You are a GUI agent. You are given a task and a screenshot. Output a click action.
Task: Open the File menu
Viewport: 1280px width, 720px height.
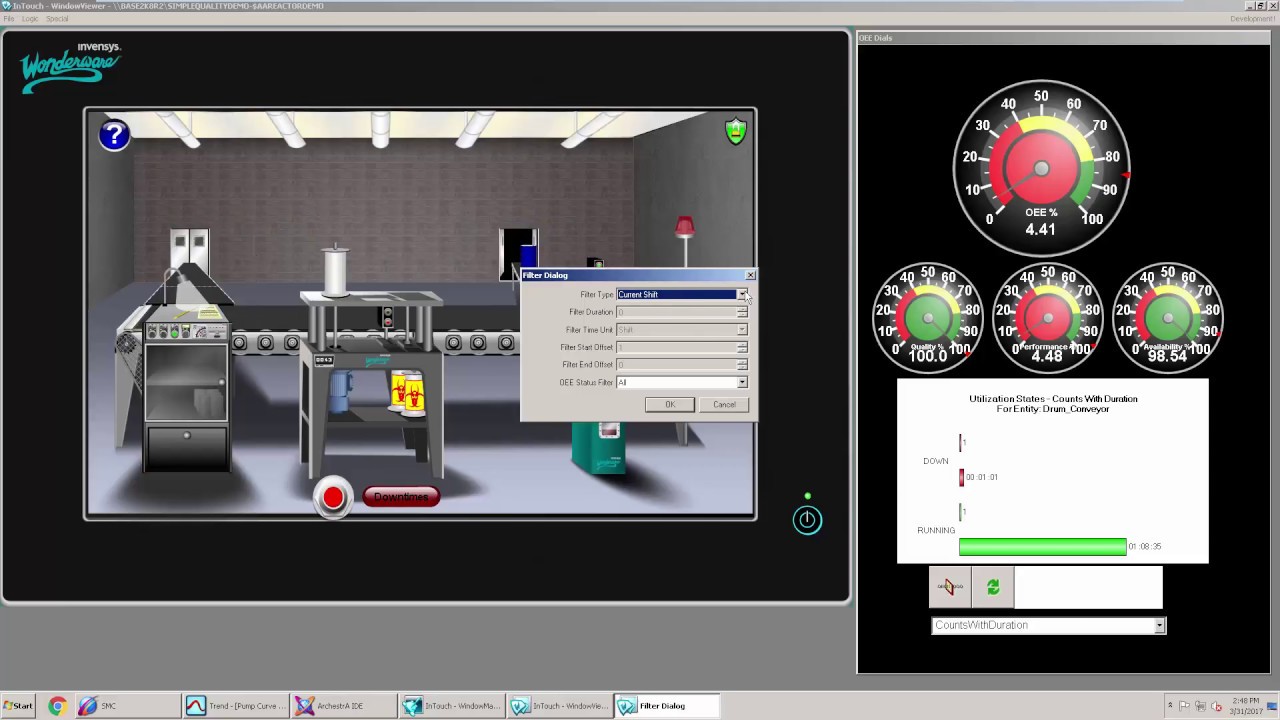coord(9,19)
